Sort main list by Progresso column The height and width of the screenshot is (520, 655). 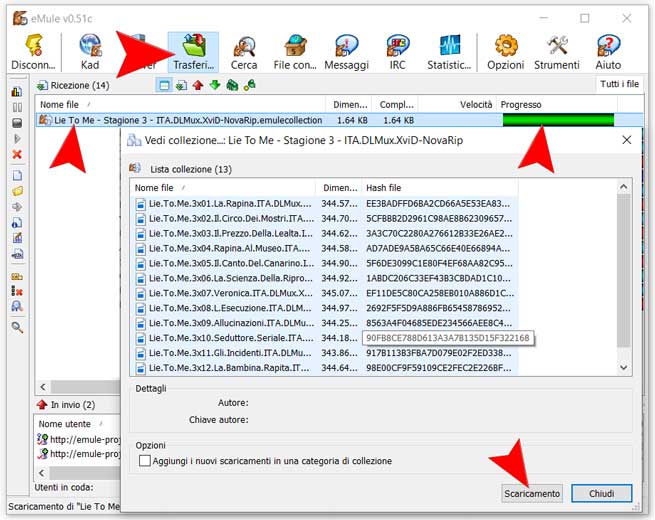coord(557,104)
